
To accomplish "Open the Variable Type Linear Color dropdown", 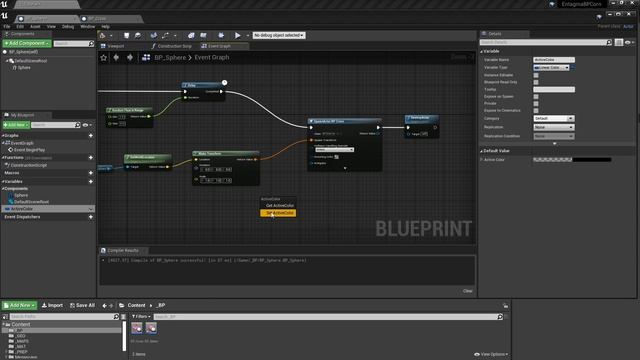I will click(x=551, y=68).
